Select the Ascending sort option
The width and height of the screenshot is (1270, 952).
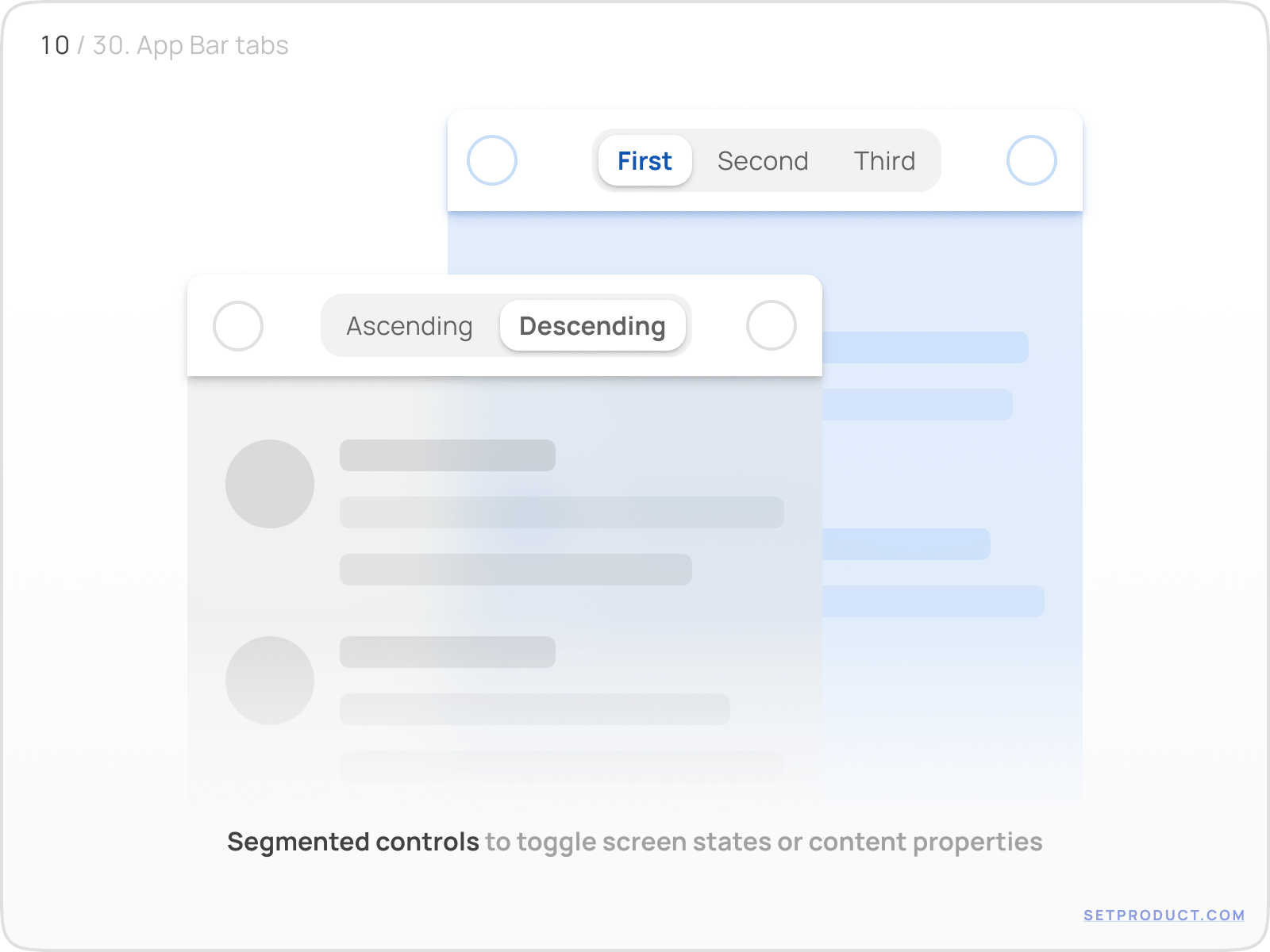click(x=409, y=325)
